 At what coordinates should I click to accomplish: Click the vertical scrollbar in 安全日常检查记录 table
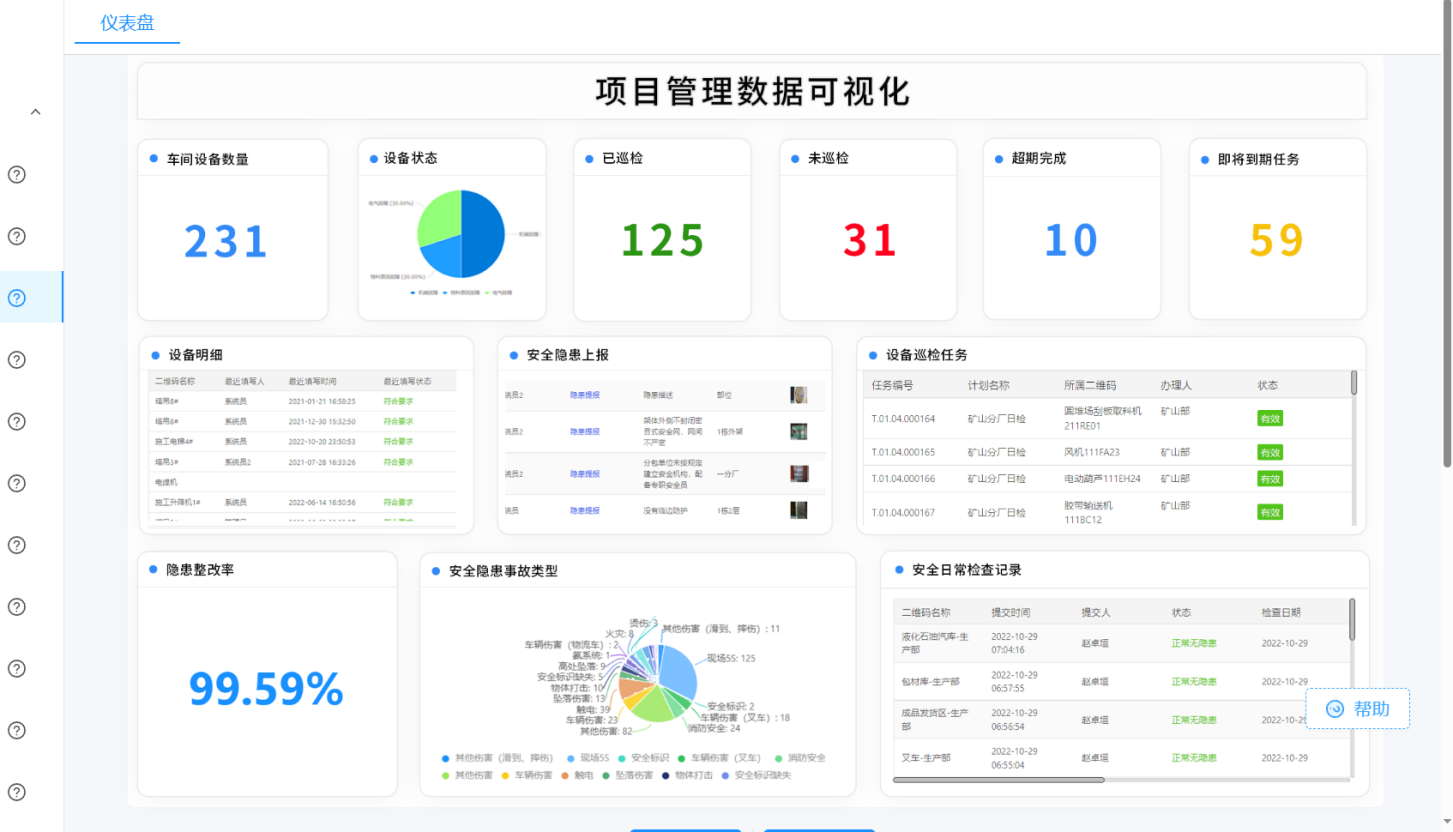[x=1353, y=620]
